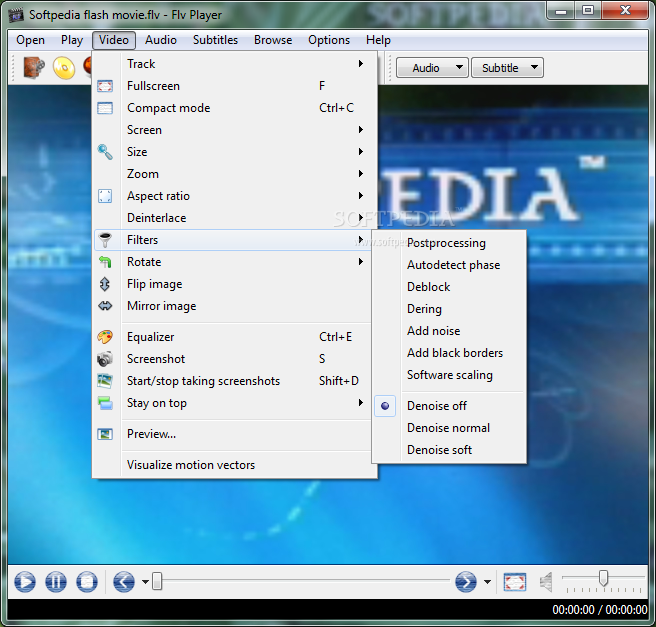Screen dimensions: 656x627
Task: Click the volume slider handle
Action: click(603, 578)
